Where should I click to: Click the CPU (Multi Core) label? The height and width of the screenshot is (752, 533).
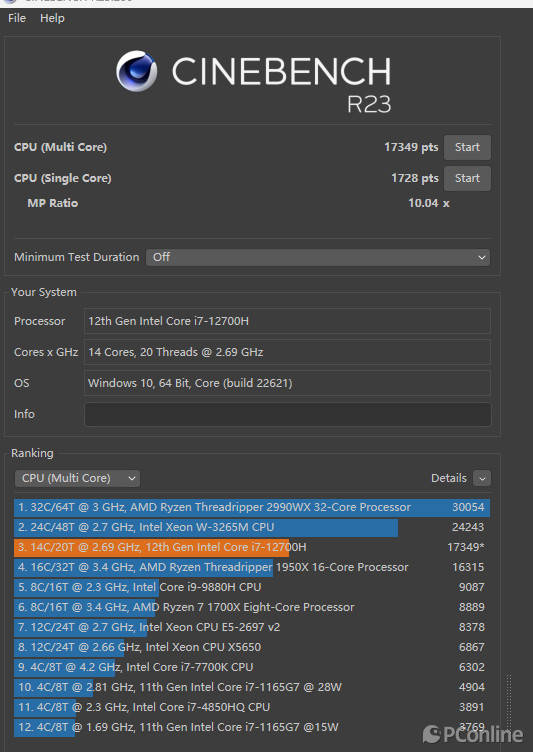tap(60, 147)
